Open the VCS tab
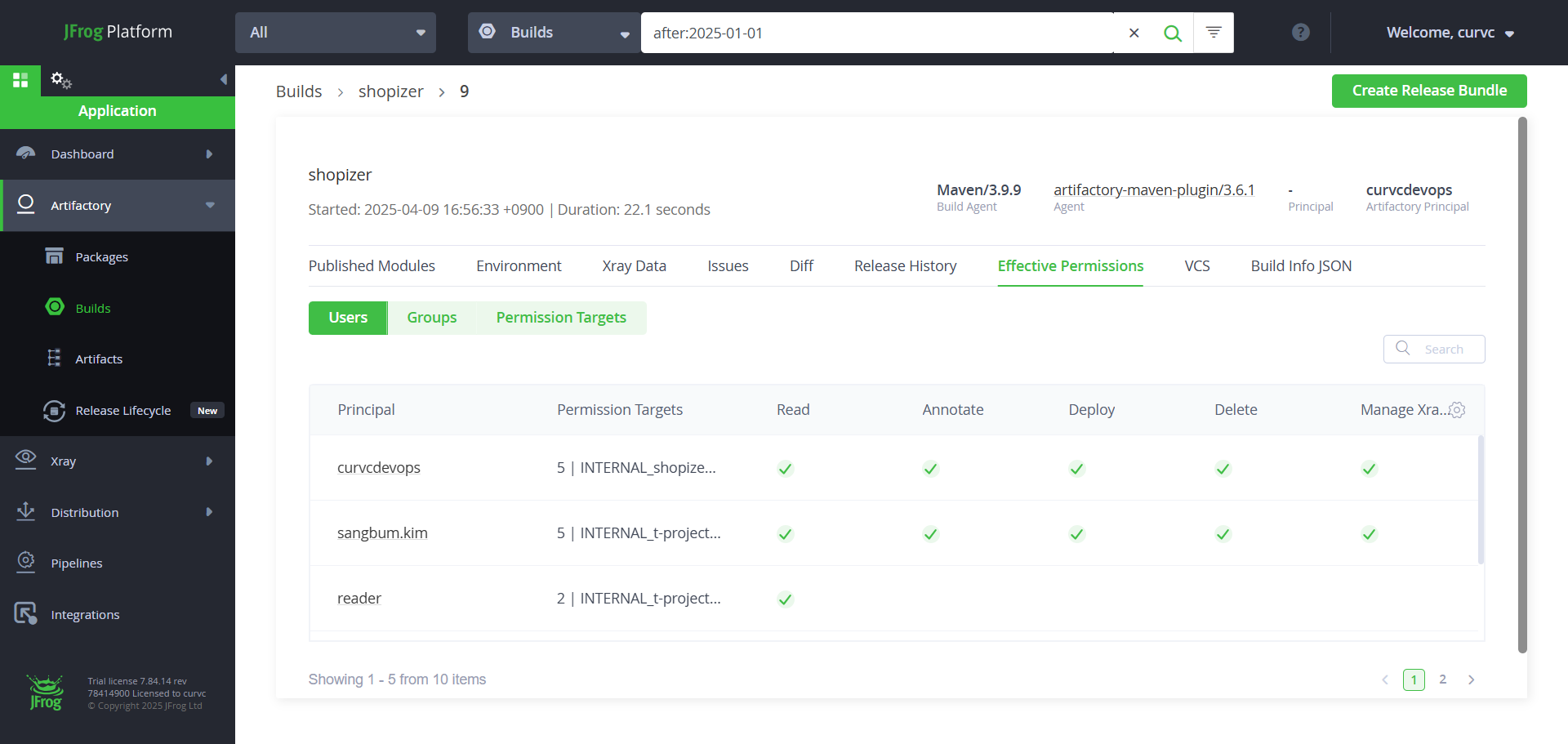This screenshot has height=744, width=1568. (x=1197, y=265)
